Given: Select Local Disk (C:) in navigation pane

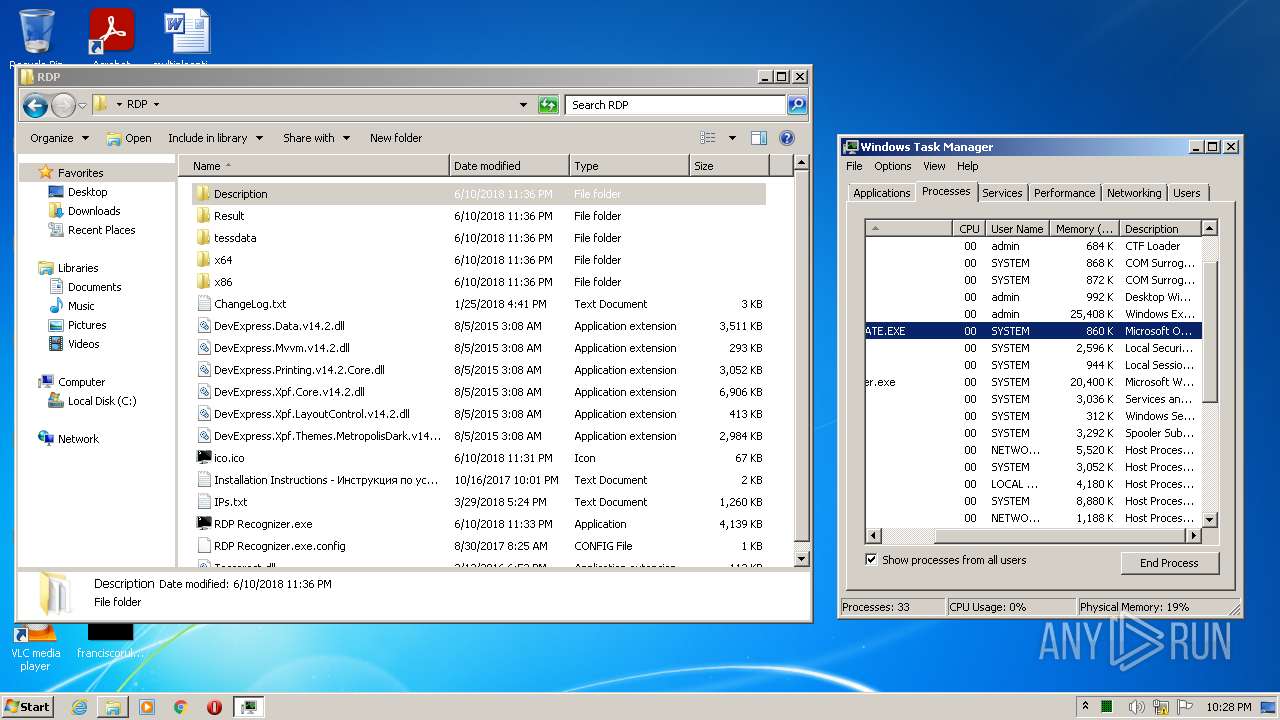Looking at the screenshot, I should pyautogui.click(x=102, y=401).
